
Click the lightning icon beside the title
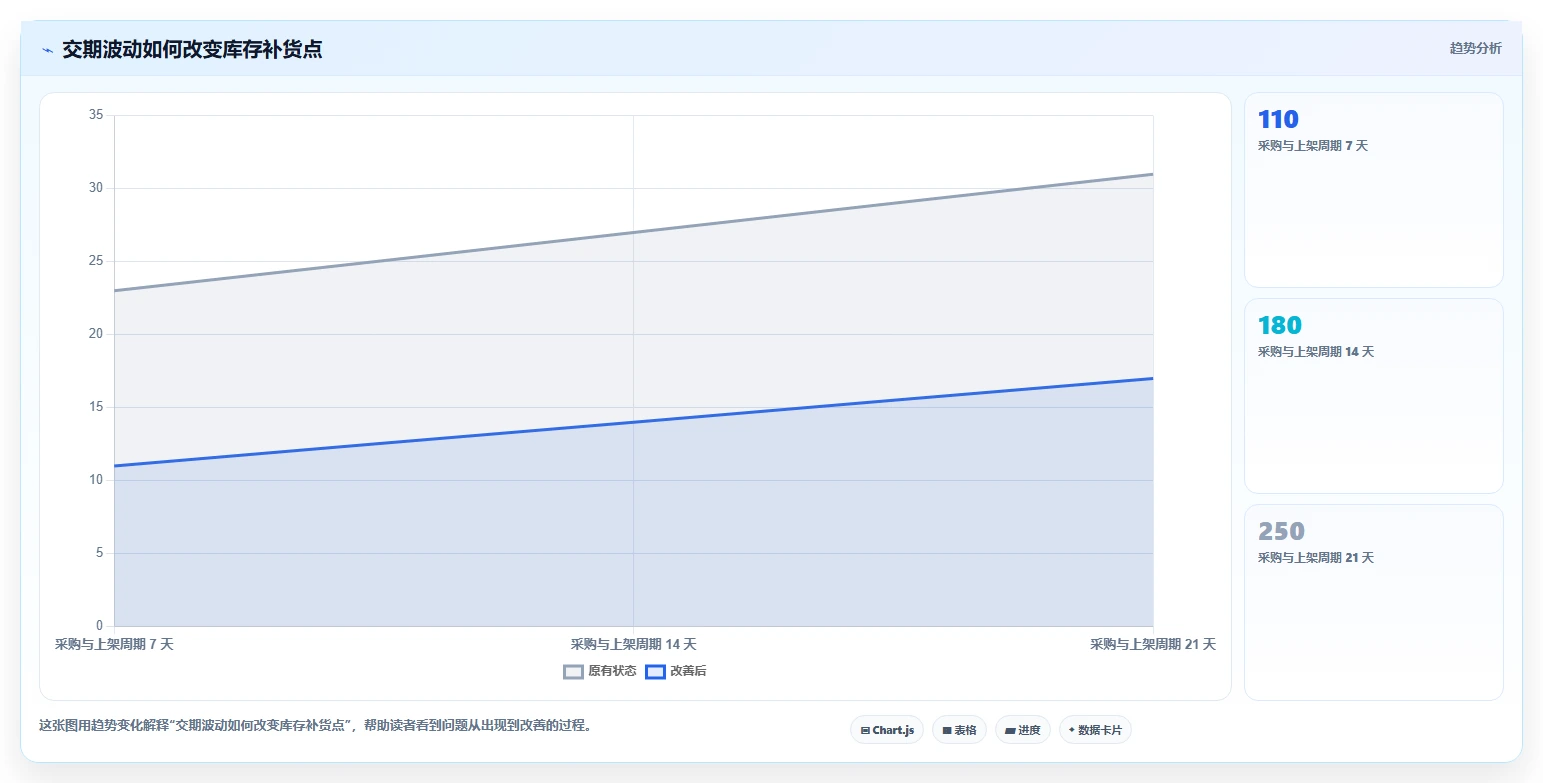pos(47,50)
